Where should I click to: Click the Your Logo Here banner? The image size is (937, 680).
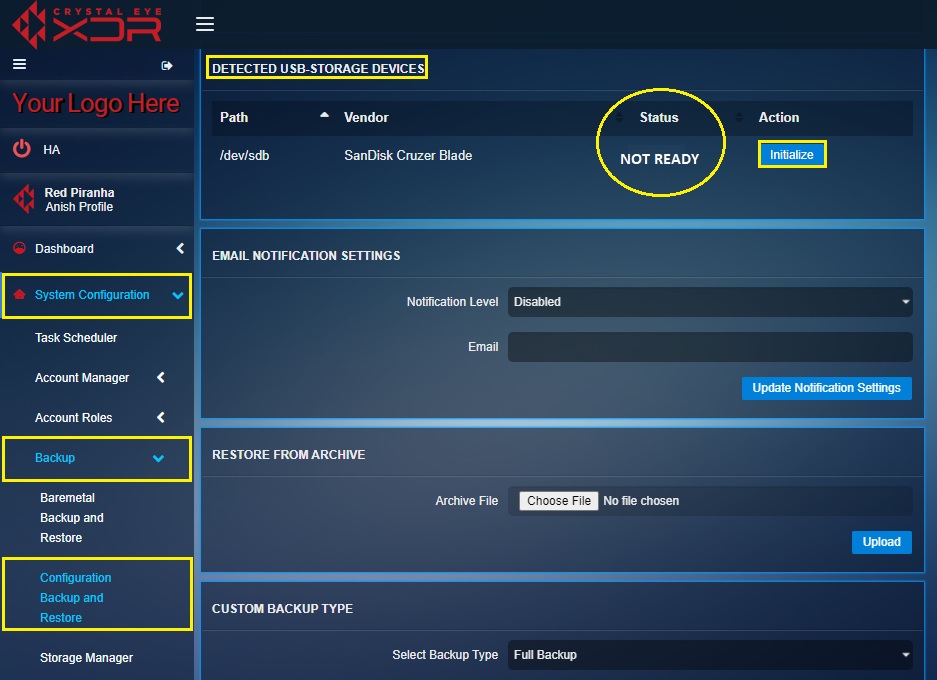[x=96, y=103]
